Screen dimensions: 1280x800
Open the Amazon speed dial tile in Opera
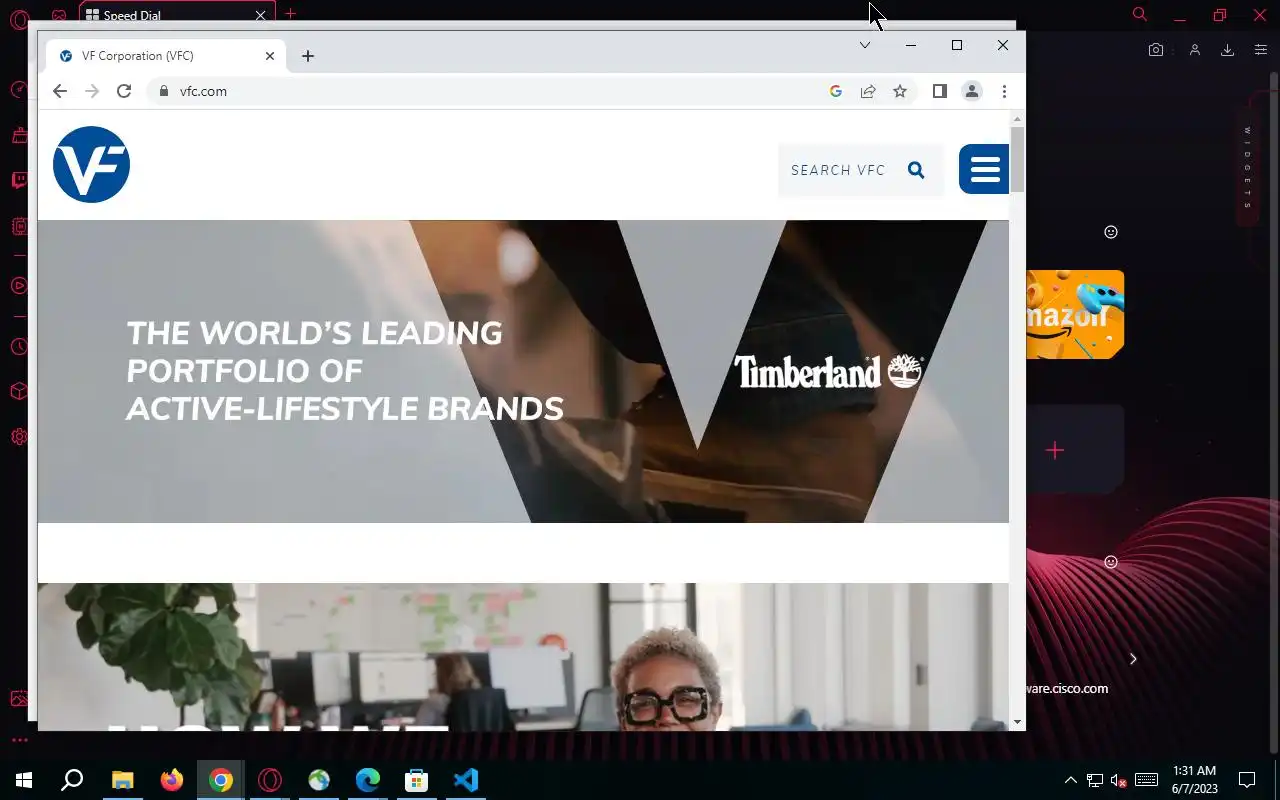pos(1075,314)
